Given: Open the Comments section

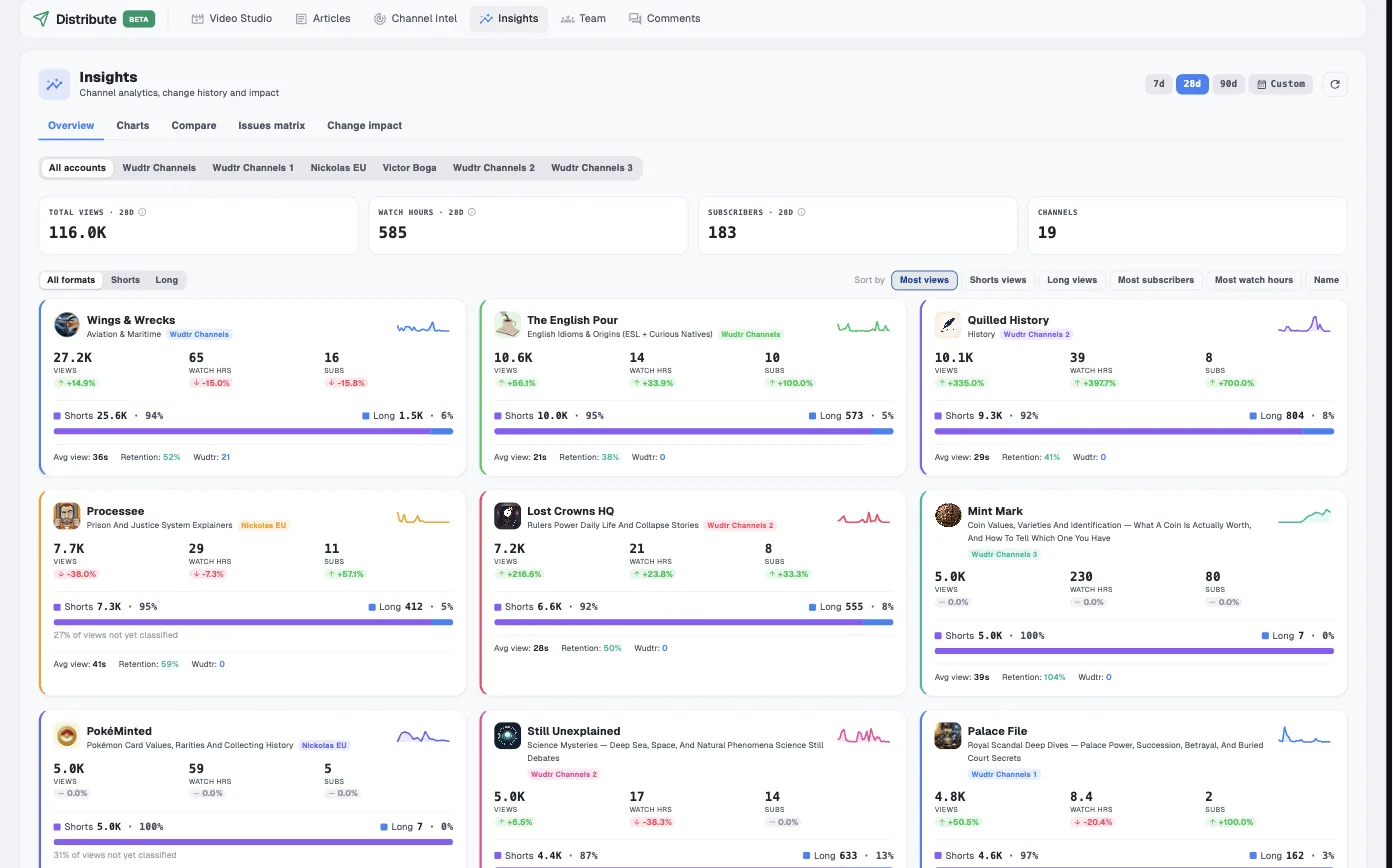Looking at the screenshot, I should 665,19.
